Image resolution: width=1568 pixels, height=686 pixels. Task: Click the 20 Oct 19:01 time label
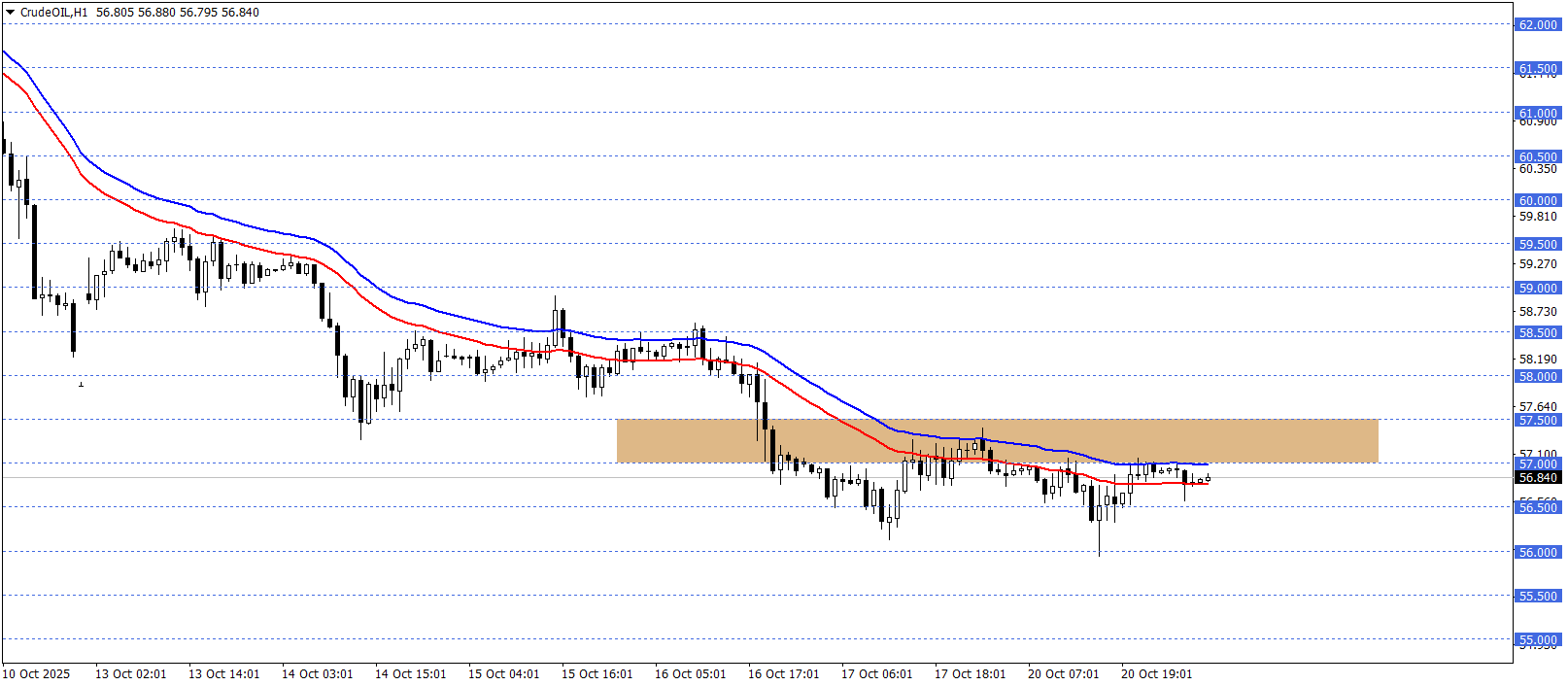1156,674
